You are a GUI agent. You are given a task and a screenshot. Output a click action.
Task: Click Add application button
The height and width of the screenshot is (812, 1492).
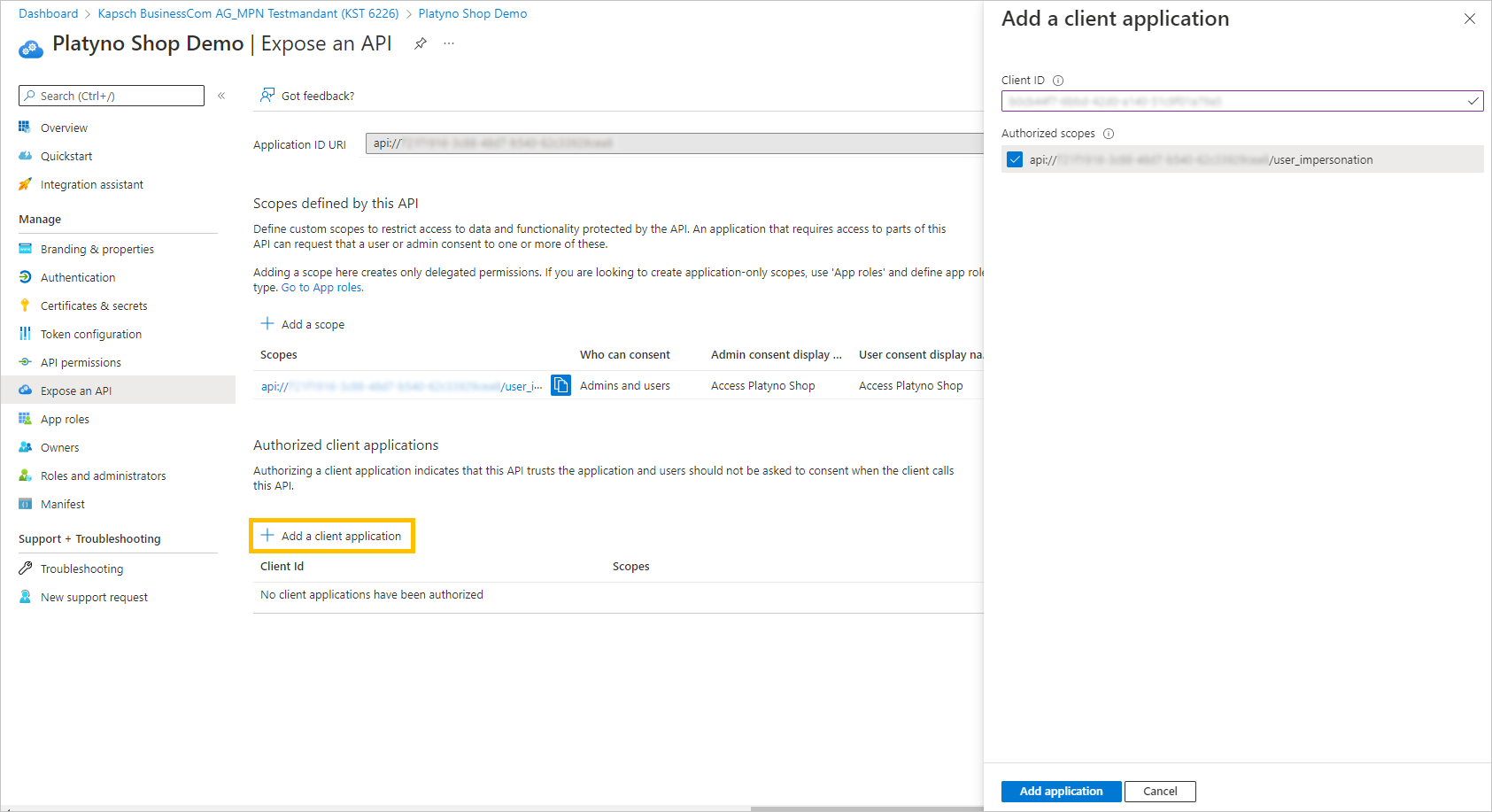[x=1061, y=791]
